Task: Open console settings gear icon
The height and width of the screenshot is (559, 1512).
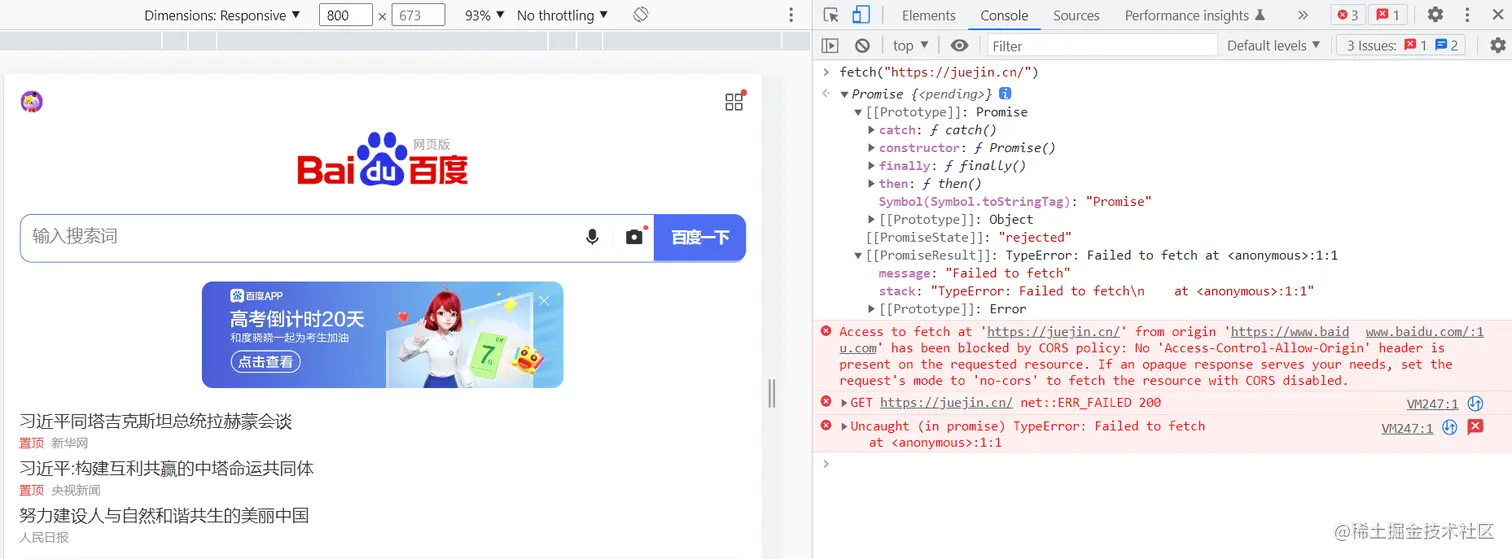Action: 1497,45
